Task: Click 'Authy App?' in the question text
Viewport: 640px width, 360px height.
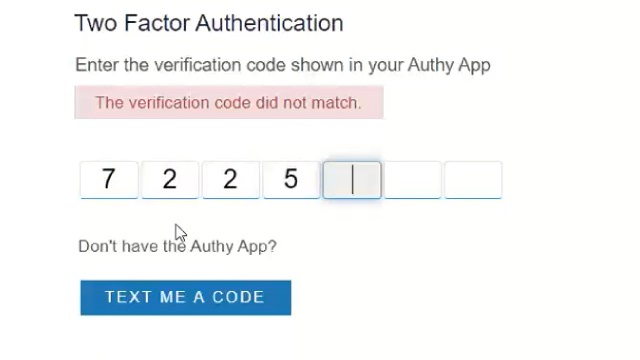Action: [x=233, y=247]
